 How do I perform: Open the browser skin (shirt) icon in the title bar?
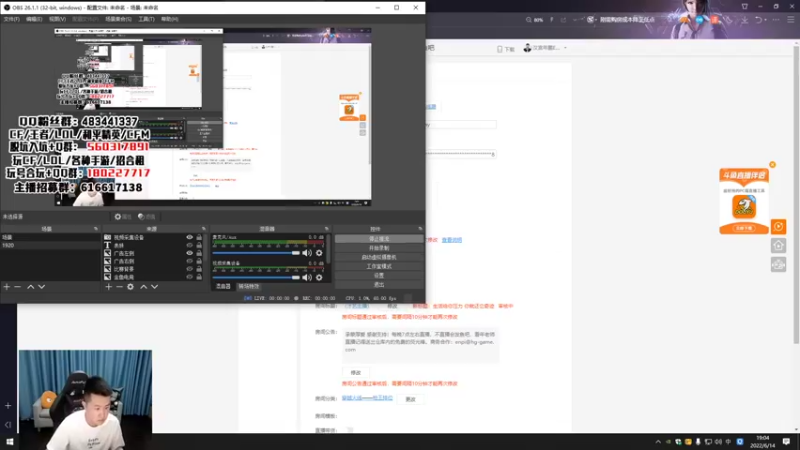tap(745, 6)
